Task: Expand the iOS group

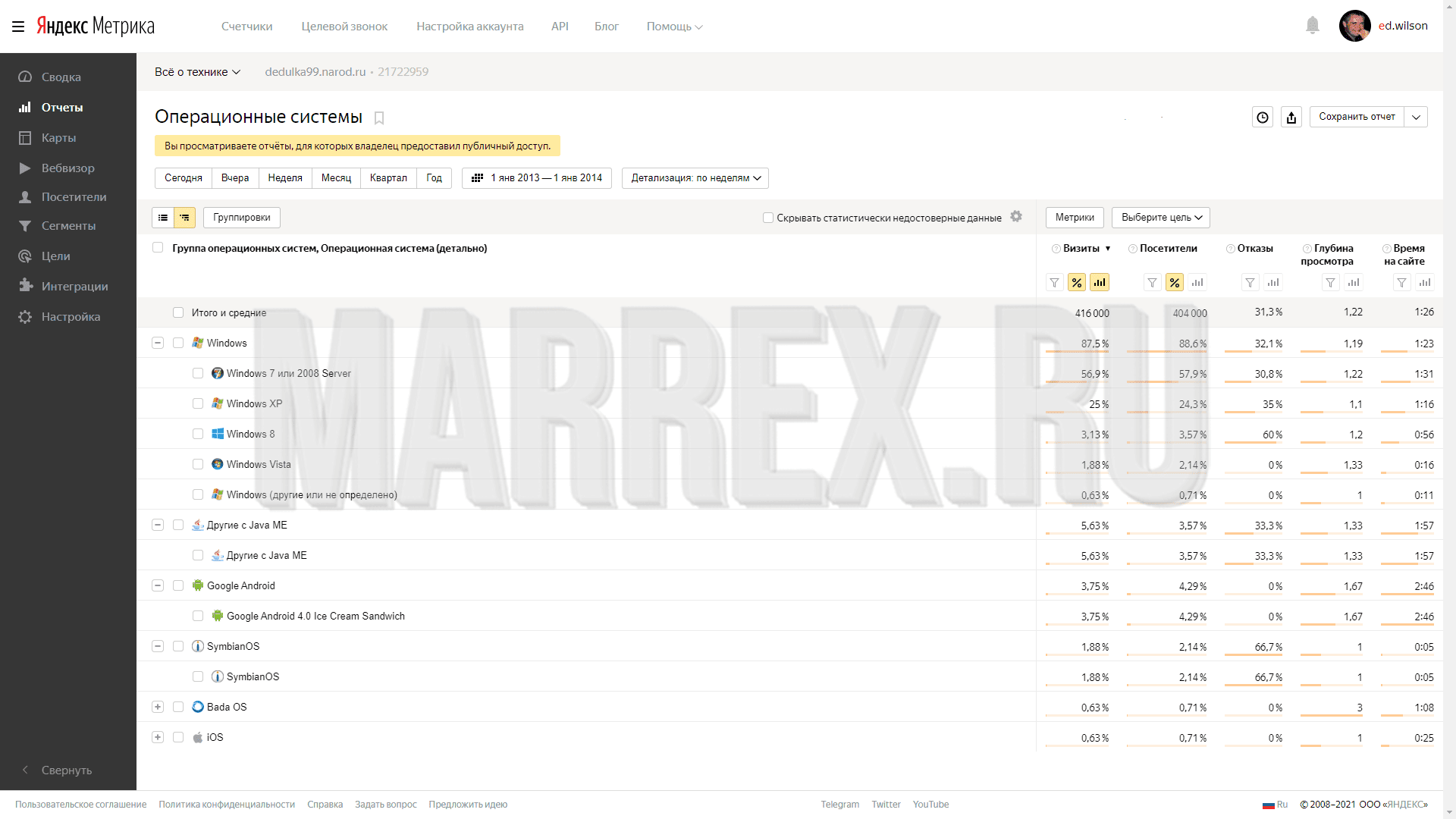Action: coord(158,737)
